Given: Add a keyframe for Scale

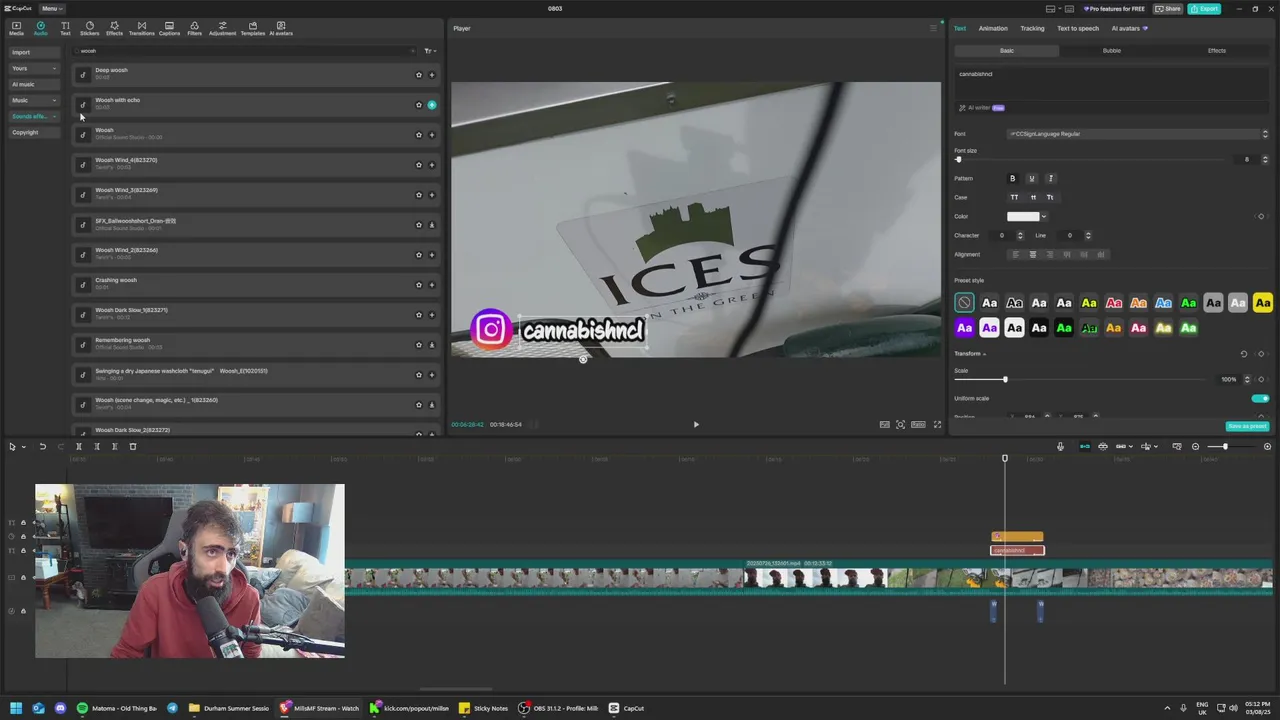Looking at the screenshot, I should pos(1261,379).
